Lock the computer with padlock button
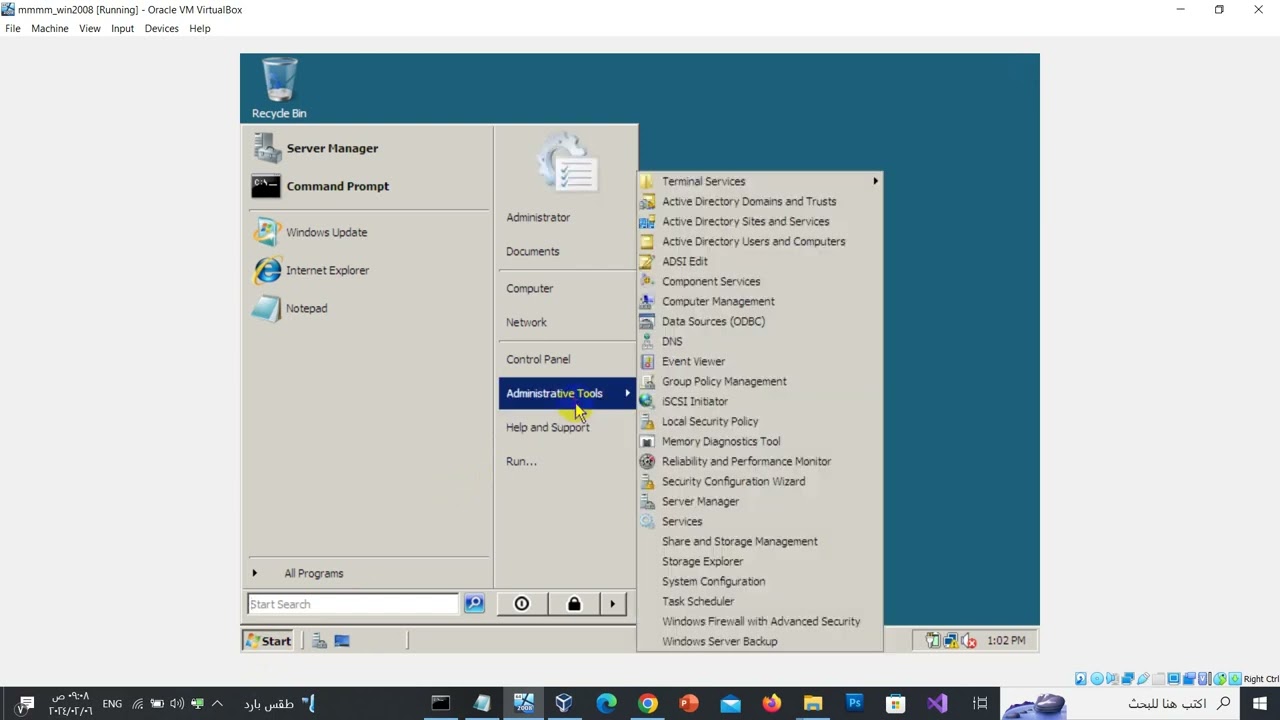 point(574,604)
